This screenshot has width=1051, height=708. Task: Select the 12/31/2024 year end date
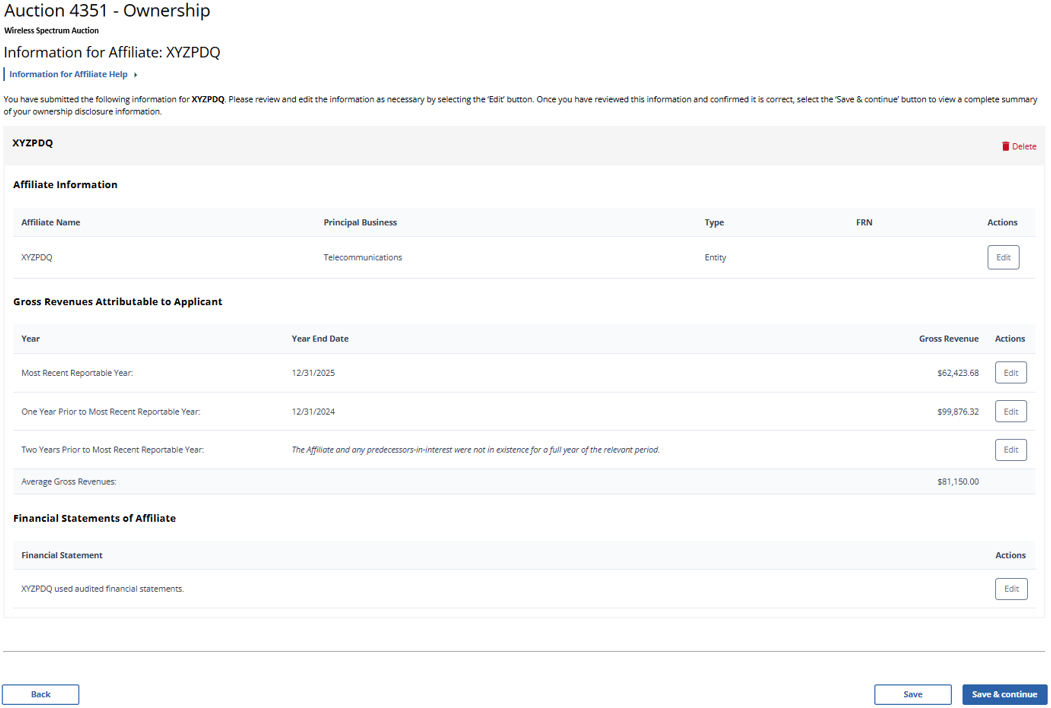point(313,412)
